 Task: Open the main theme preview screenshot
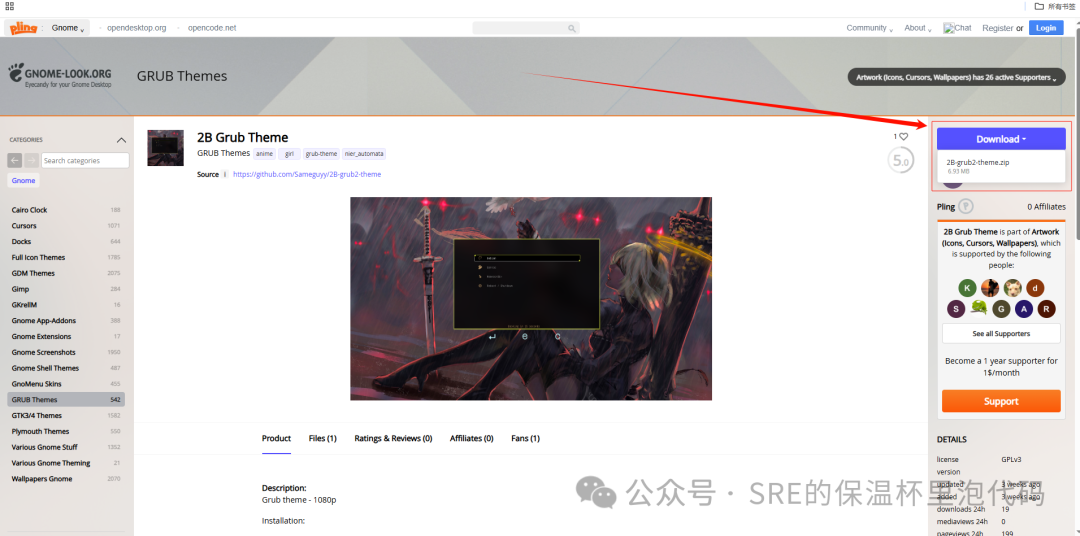(x=531, y=298)
